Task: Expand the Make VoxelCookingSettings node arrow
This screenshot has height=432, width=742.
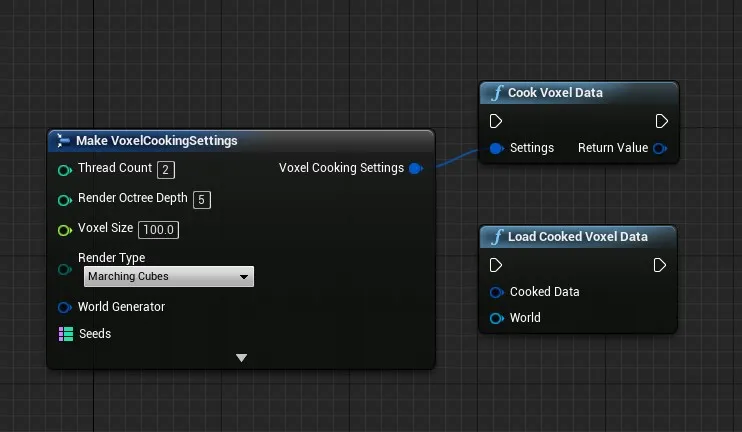Action: click(x=241, y=357)
